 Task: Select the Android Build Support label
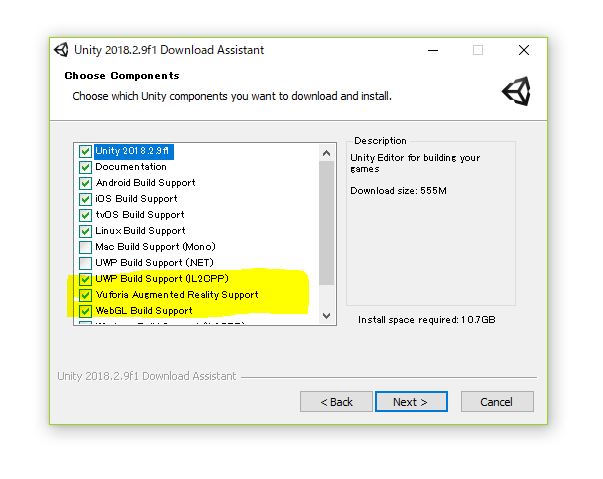pos(145,183)
